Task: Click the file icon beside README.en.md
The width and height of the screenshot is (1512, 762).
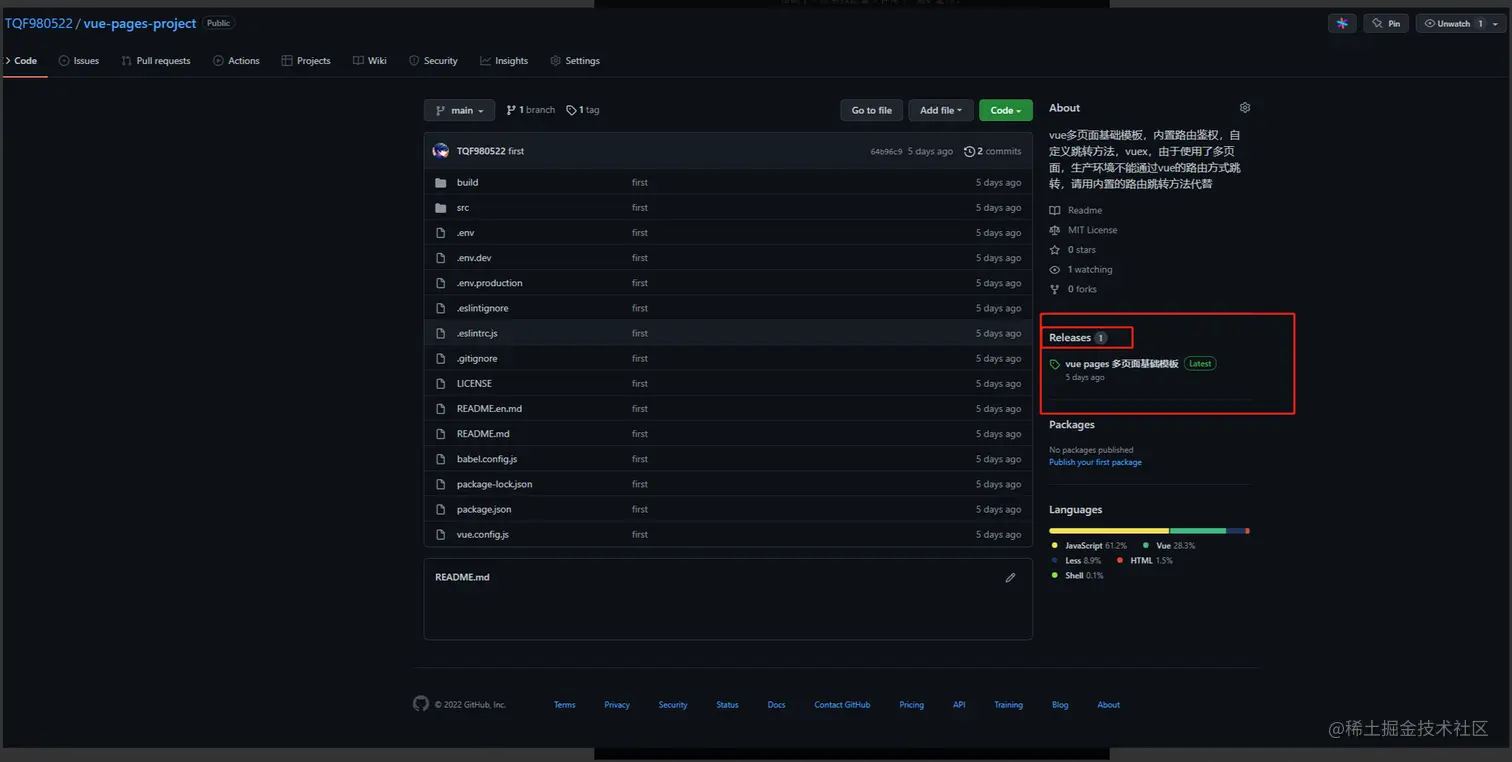Action: point(441,409)
